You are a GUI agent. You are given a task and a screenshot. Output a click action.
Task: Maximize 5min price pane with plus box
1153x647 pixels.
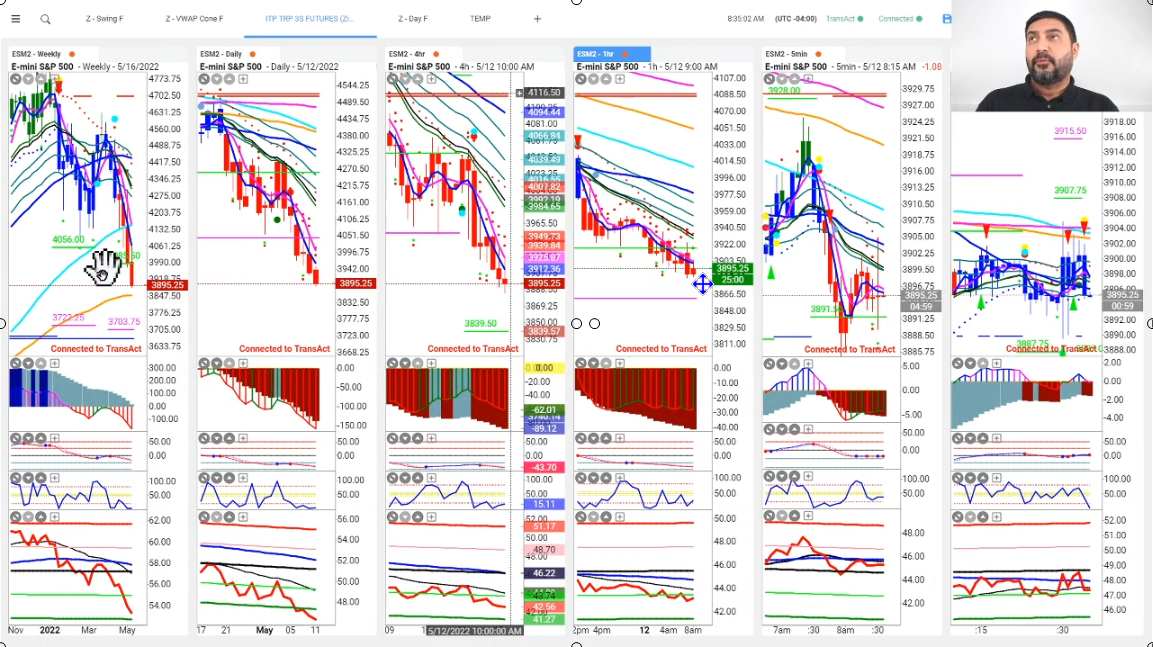pyautogui.click(x=808, y=79)
